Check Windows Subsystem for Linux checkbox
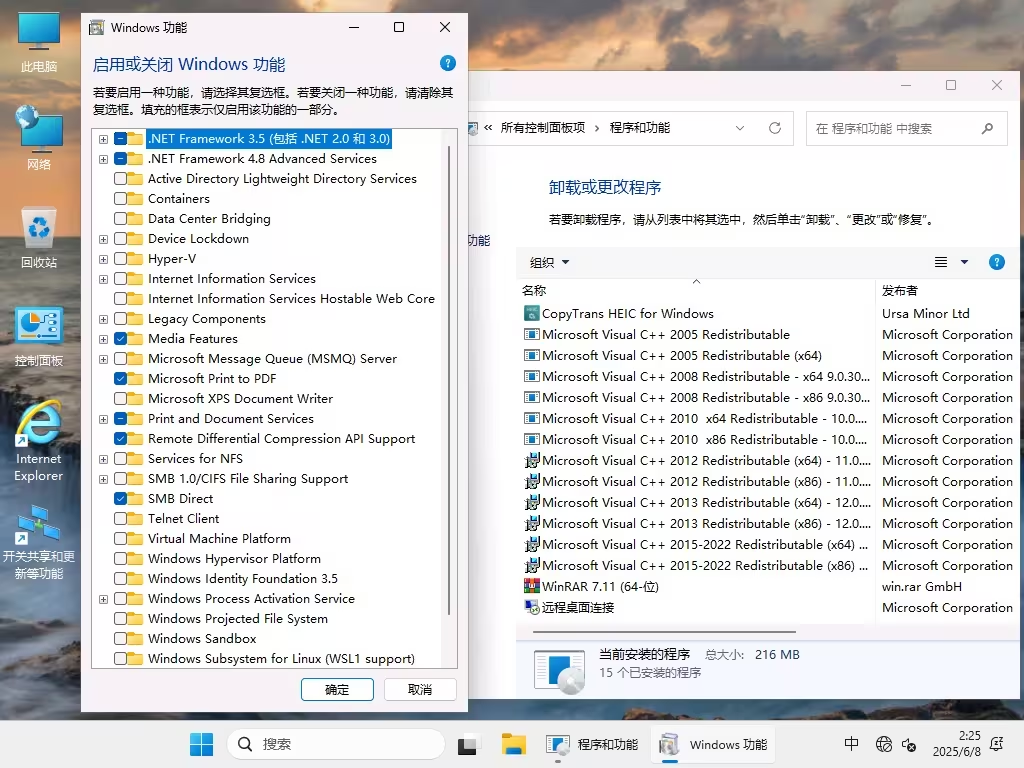Viewport: 1024px width, 768px height. pos(120,659)
